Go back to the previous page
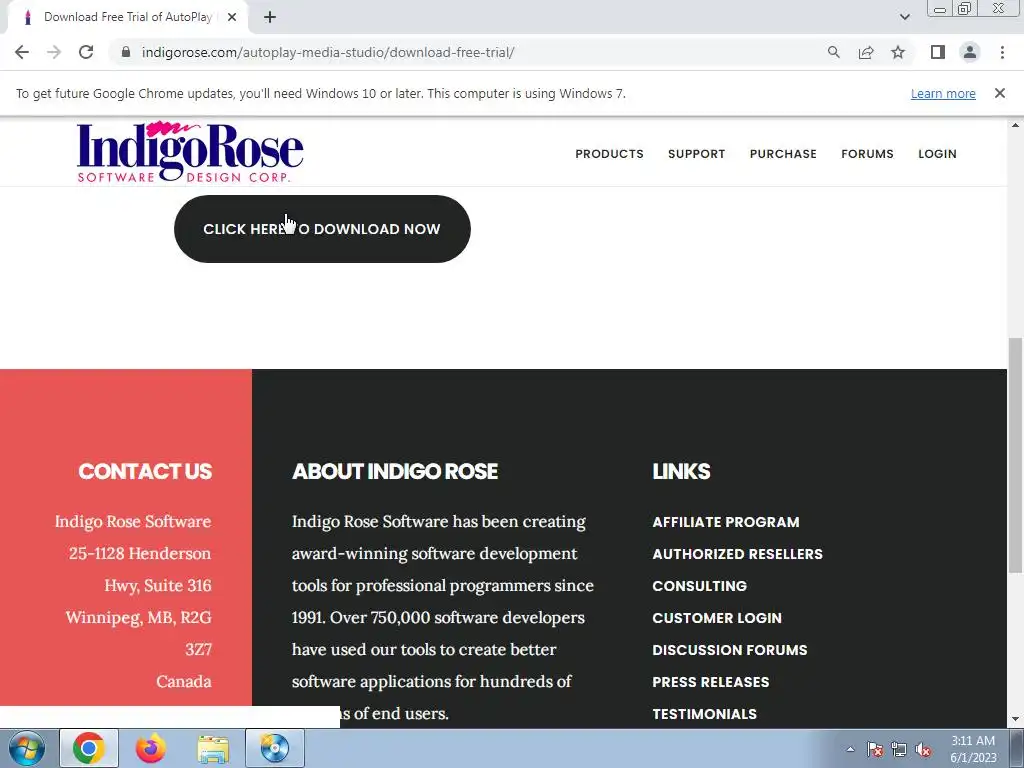 [x=22, y=52]
